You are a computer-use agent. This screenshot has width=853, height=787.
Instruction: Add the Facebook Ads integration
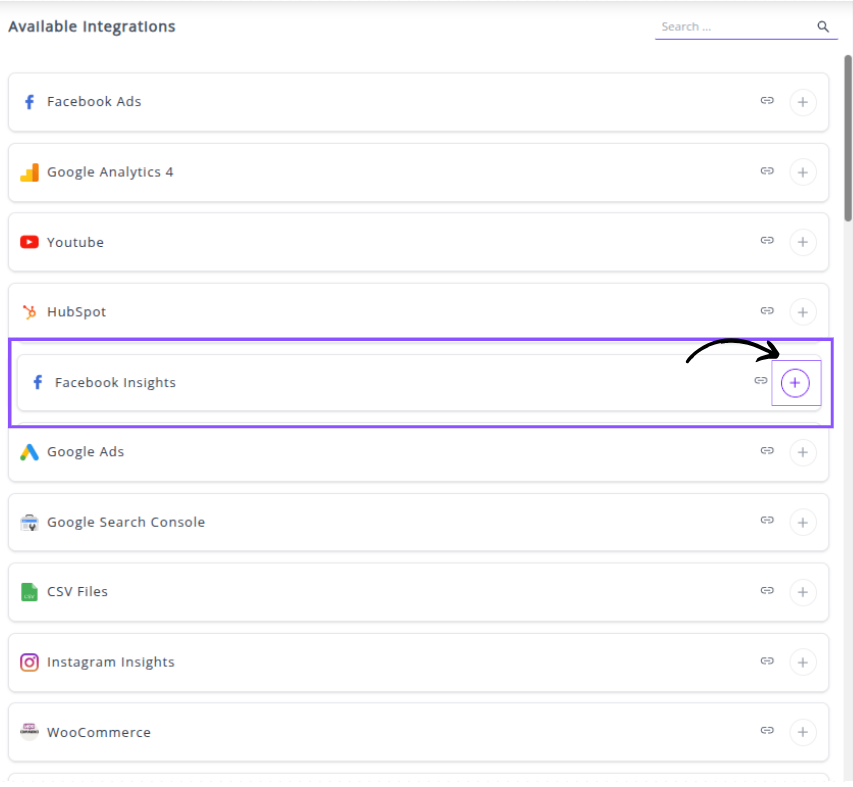click(802, 102)
